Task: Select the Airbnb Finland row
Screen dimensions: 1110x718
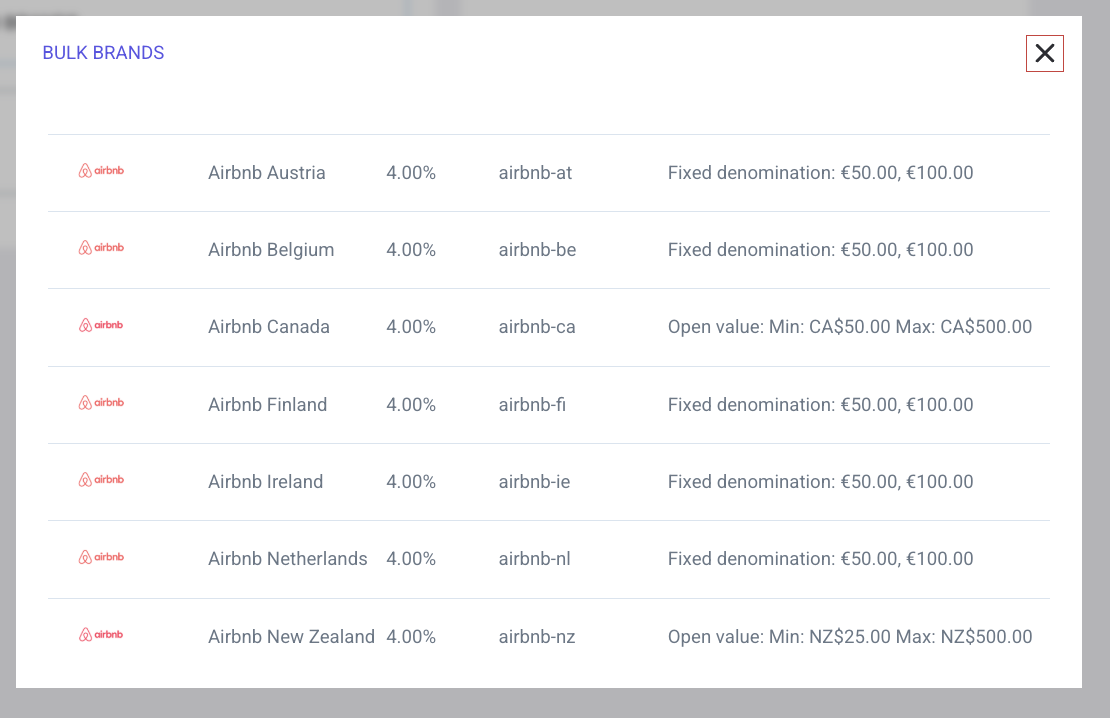Action: click(x=550, y=404)
